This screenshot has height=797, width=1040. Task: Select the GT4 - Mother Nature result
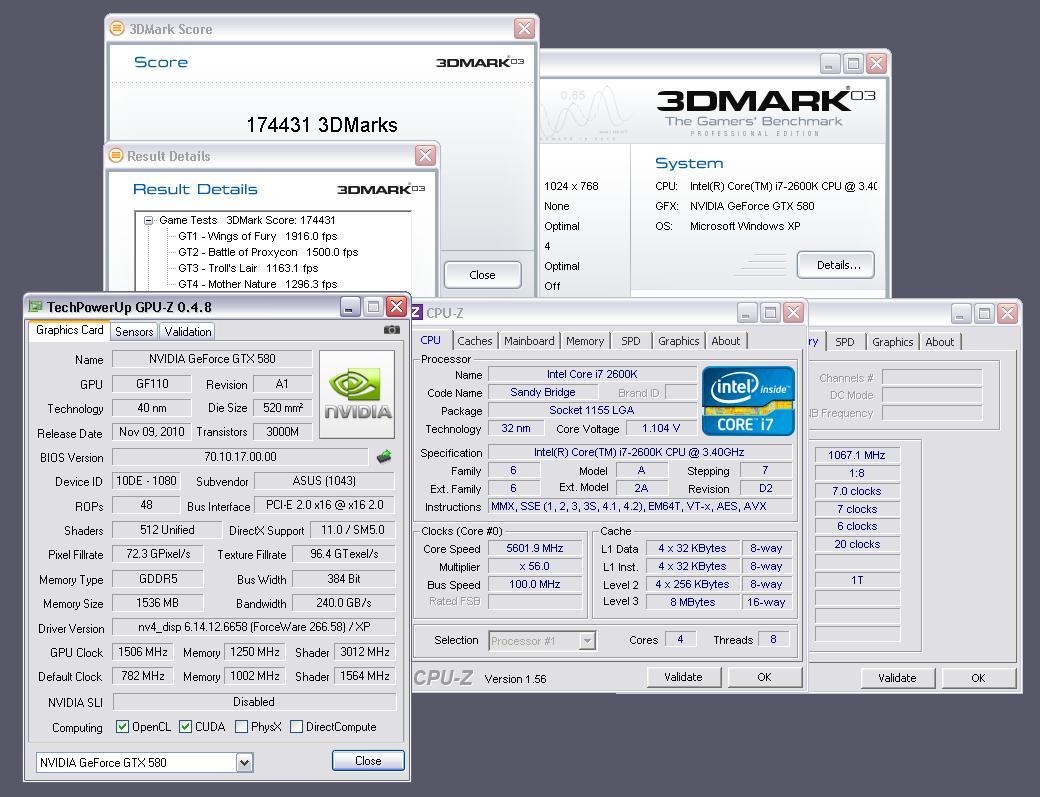tap(257, 284)
